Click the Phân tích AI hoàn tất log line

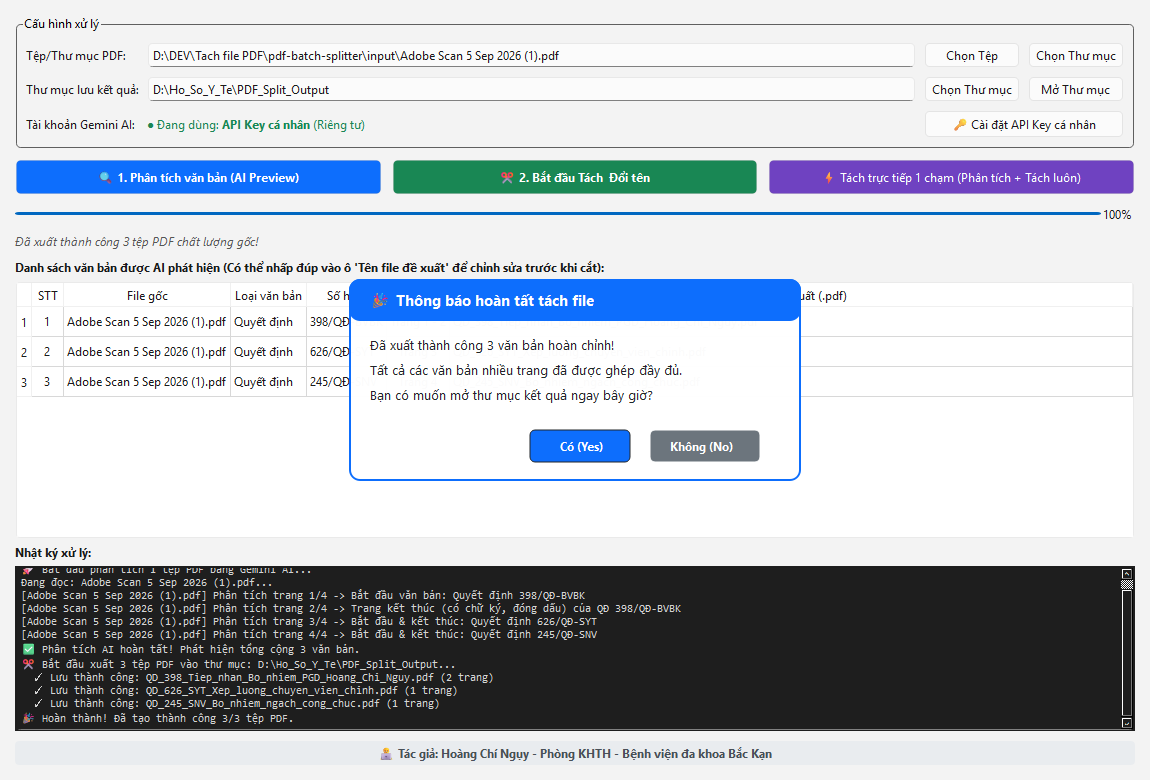click(191, 650)
